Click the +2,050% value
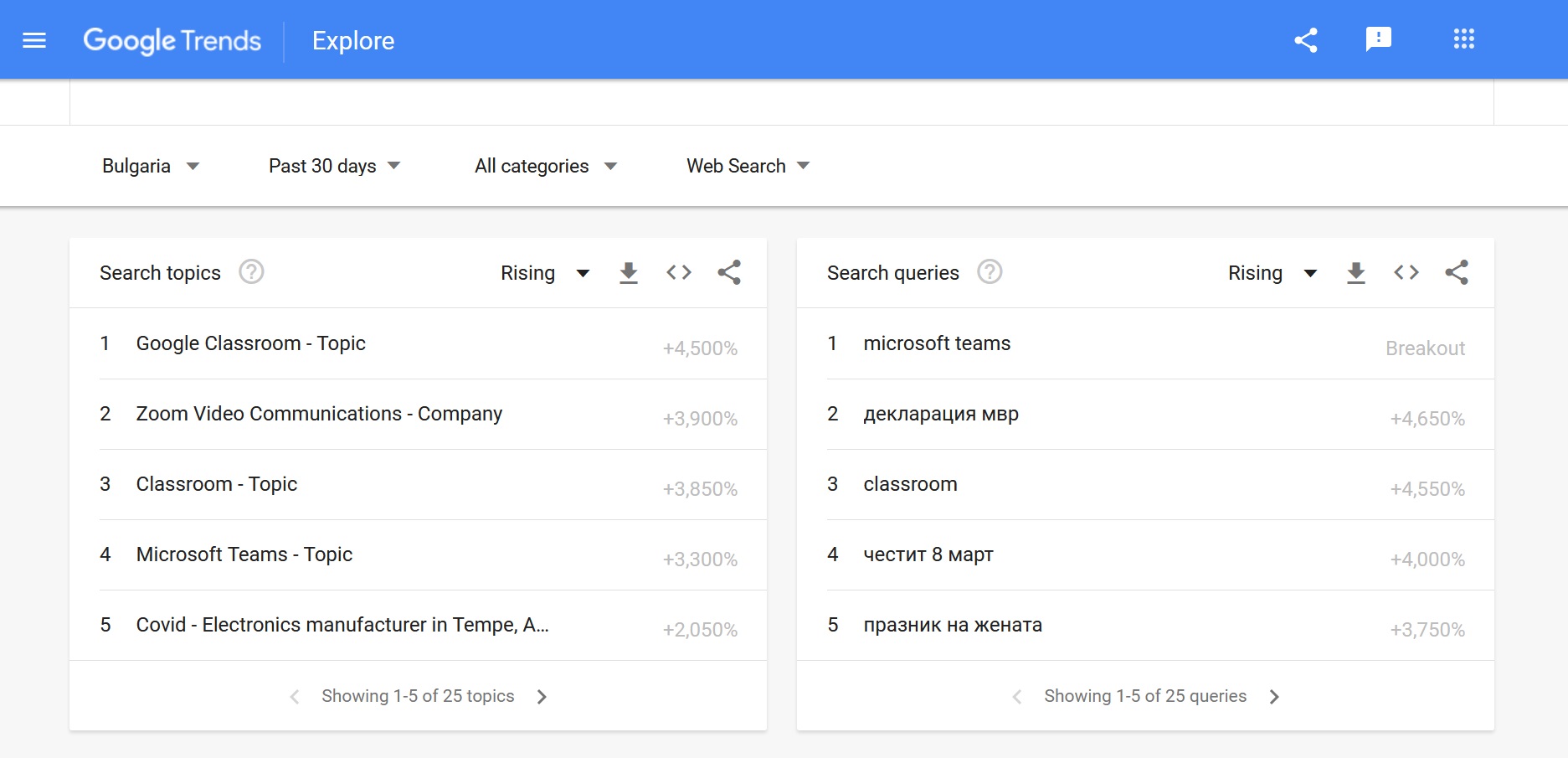 pos(700,630)
